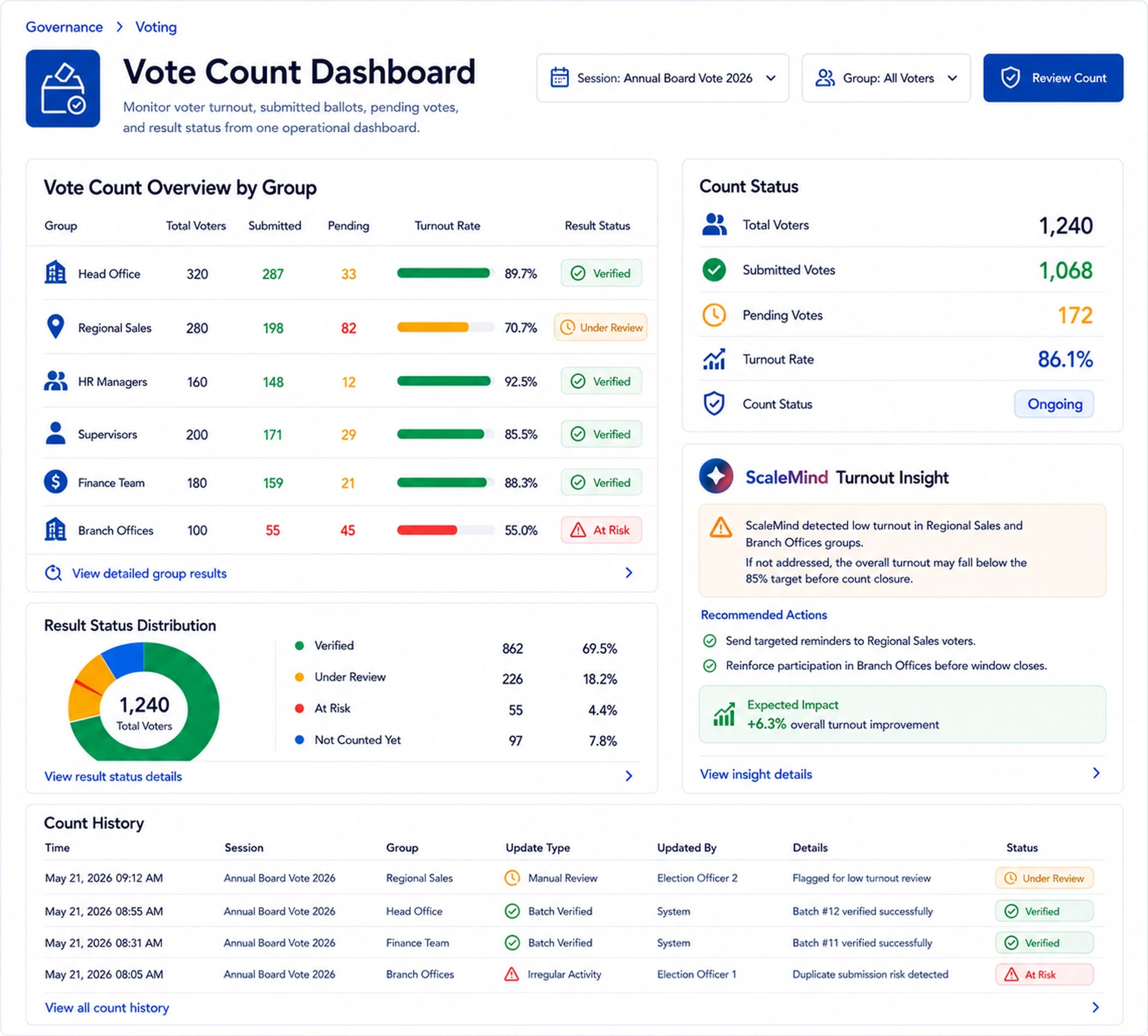Click the magnifier icon beside View detailed group results
The height and width of the screenshot is (1036, 1148).
coord(54,573)
